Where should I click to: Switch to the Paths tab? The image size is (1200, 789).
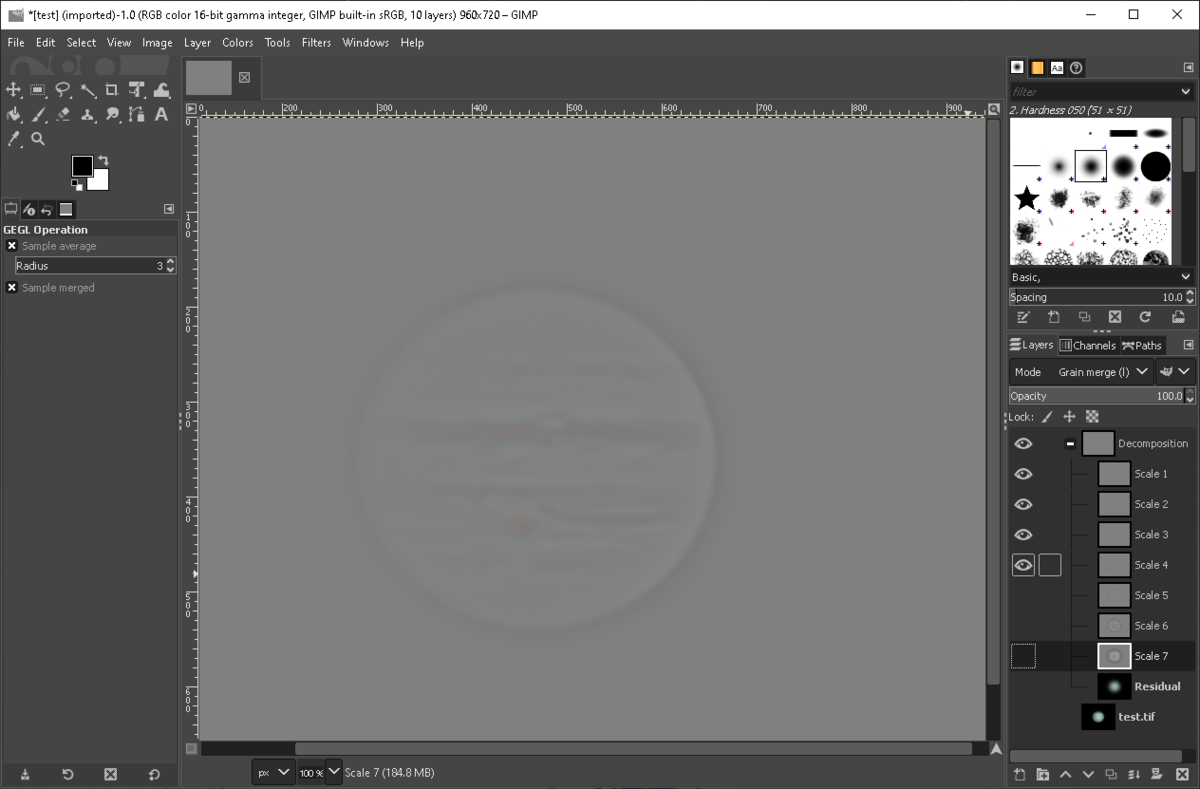click(x=1142, y=345)
